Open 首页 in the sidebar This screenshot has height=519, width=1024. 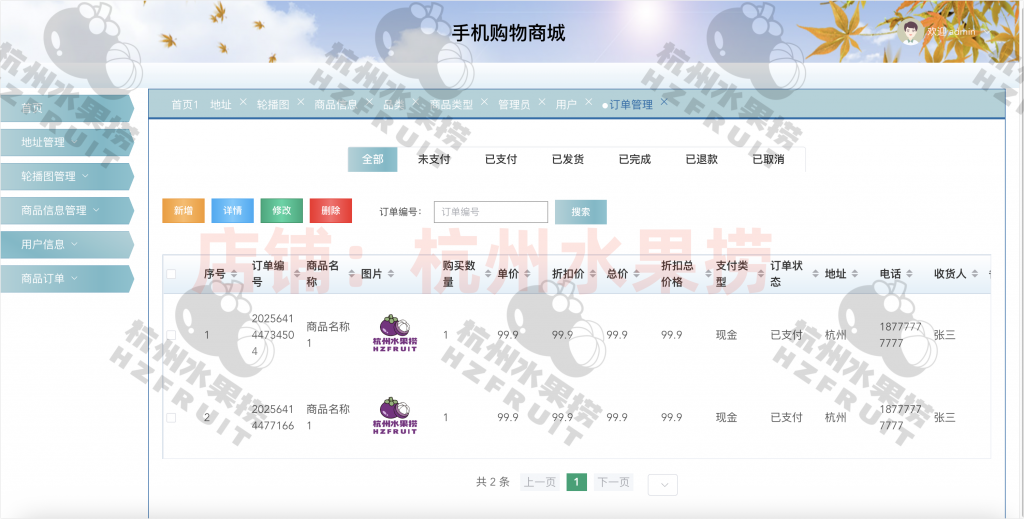[66, 108]
